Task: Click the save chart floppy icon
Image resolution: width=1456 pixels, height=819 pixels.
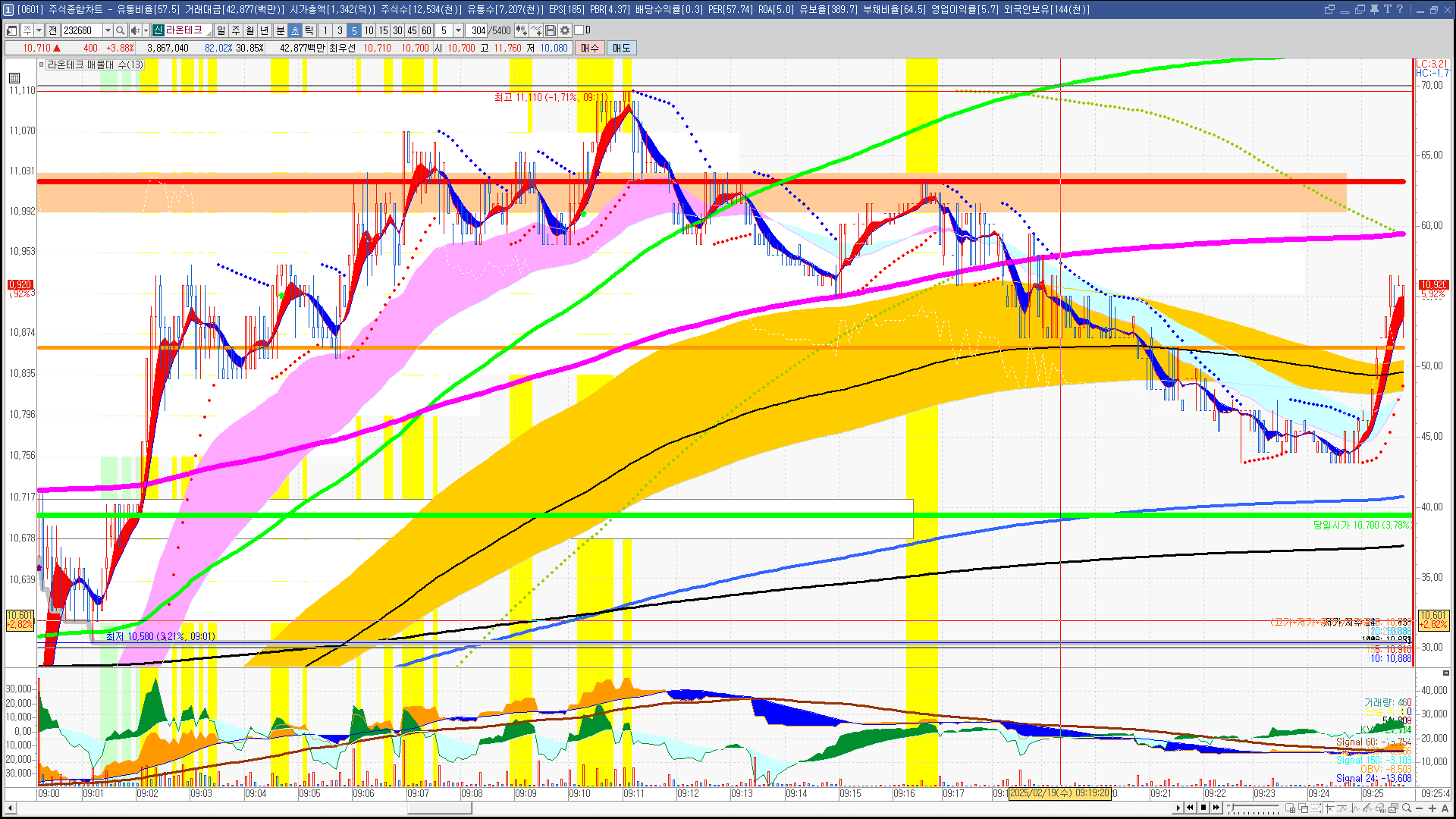Action: point(551,30)
